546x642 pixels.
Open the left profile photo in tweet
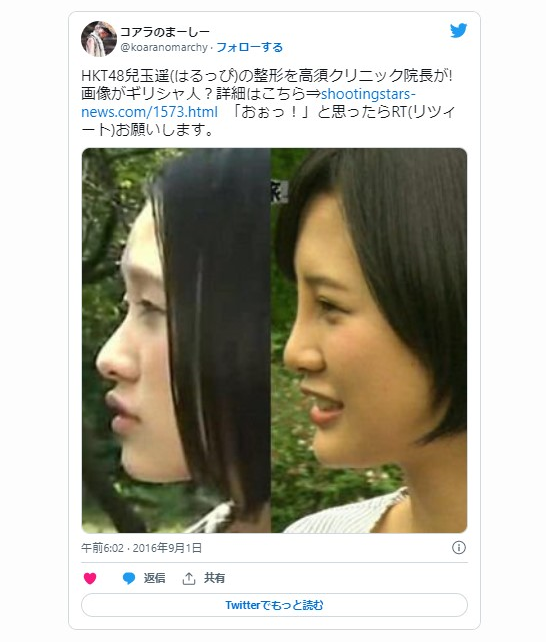point(176,340)
